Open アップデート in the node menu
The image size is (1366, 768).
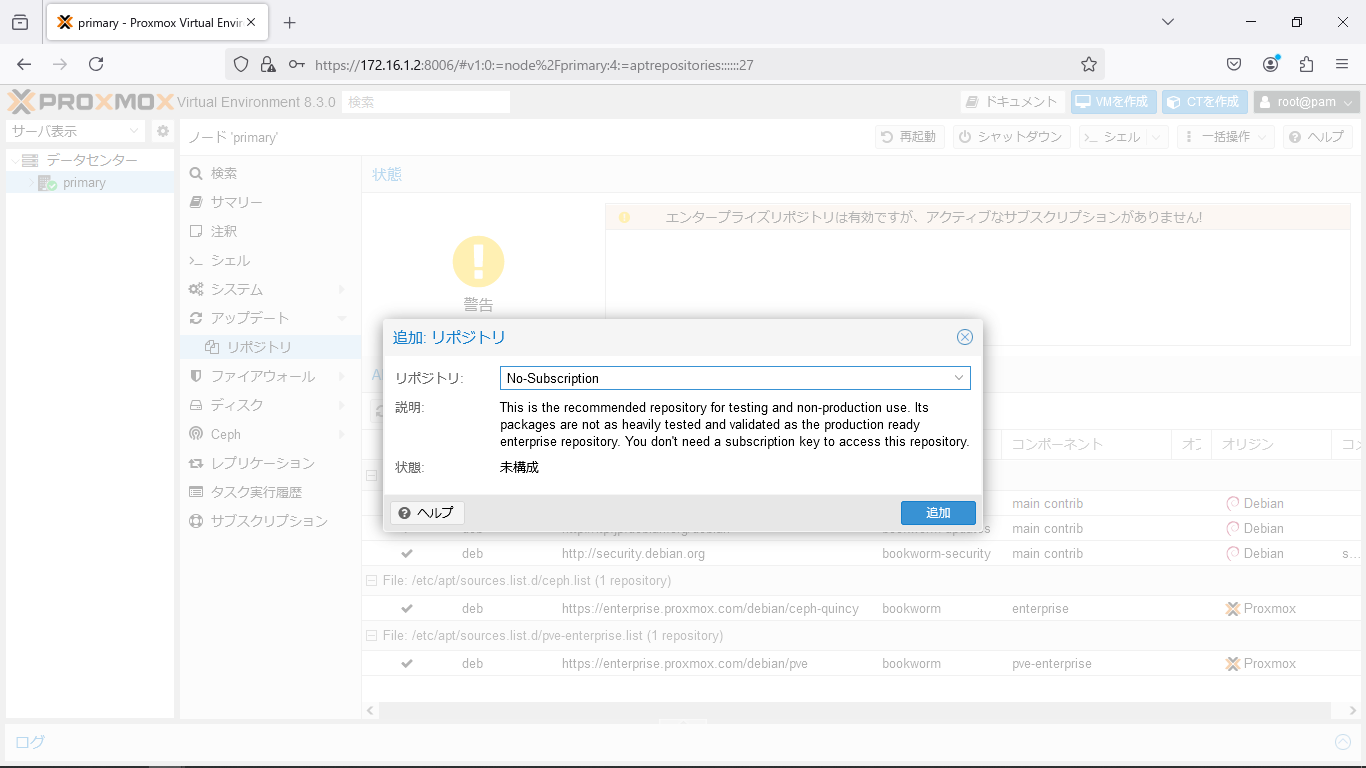tap(270, 318)
